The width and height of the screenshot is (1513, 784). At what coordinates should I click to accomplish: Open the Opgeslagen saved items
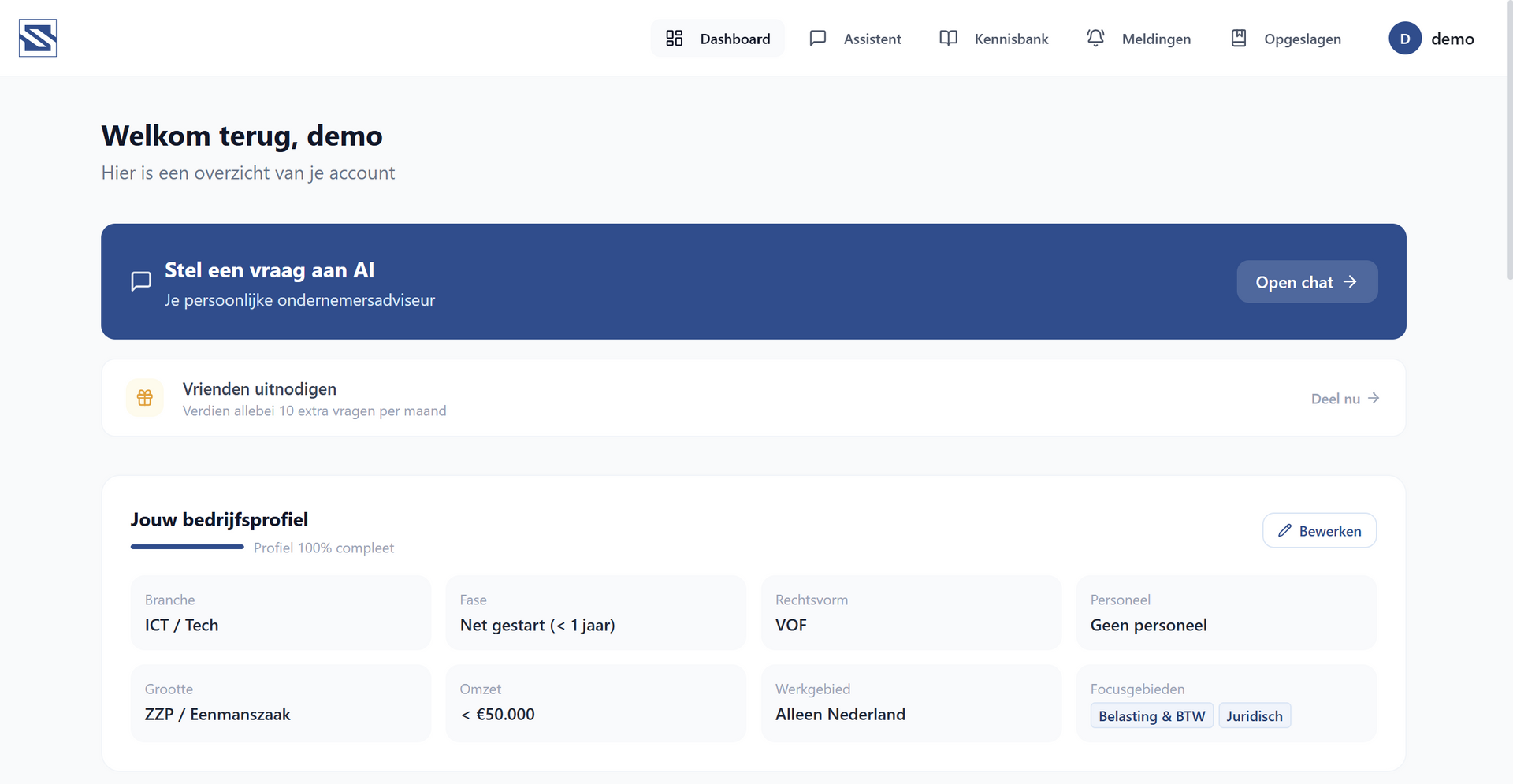click(1285, 38)
